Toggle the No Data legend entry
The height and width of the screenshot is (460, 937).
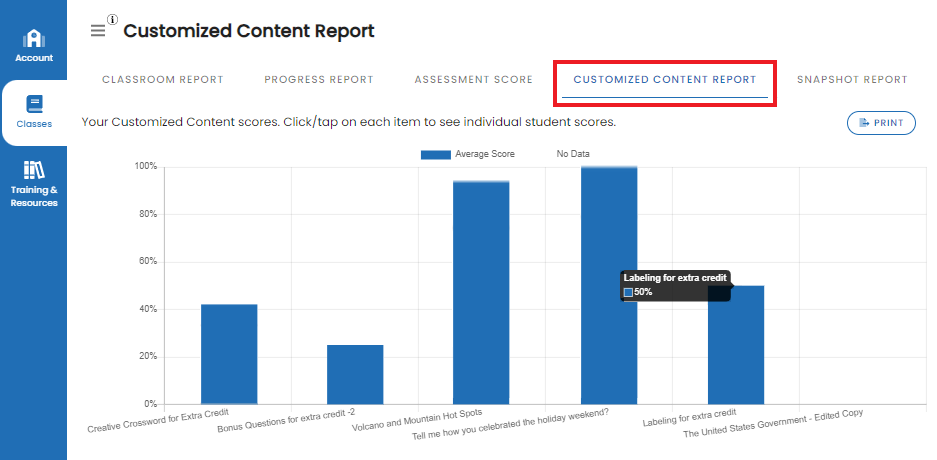(573, 154)
